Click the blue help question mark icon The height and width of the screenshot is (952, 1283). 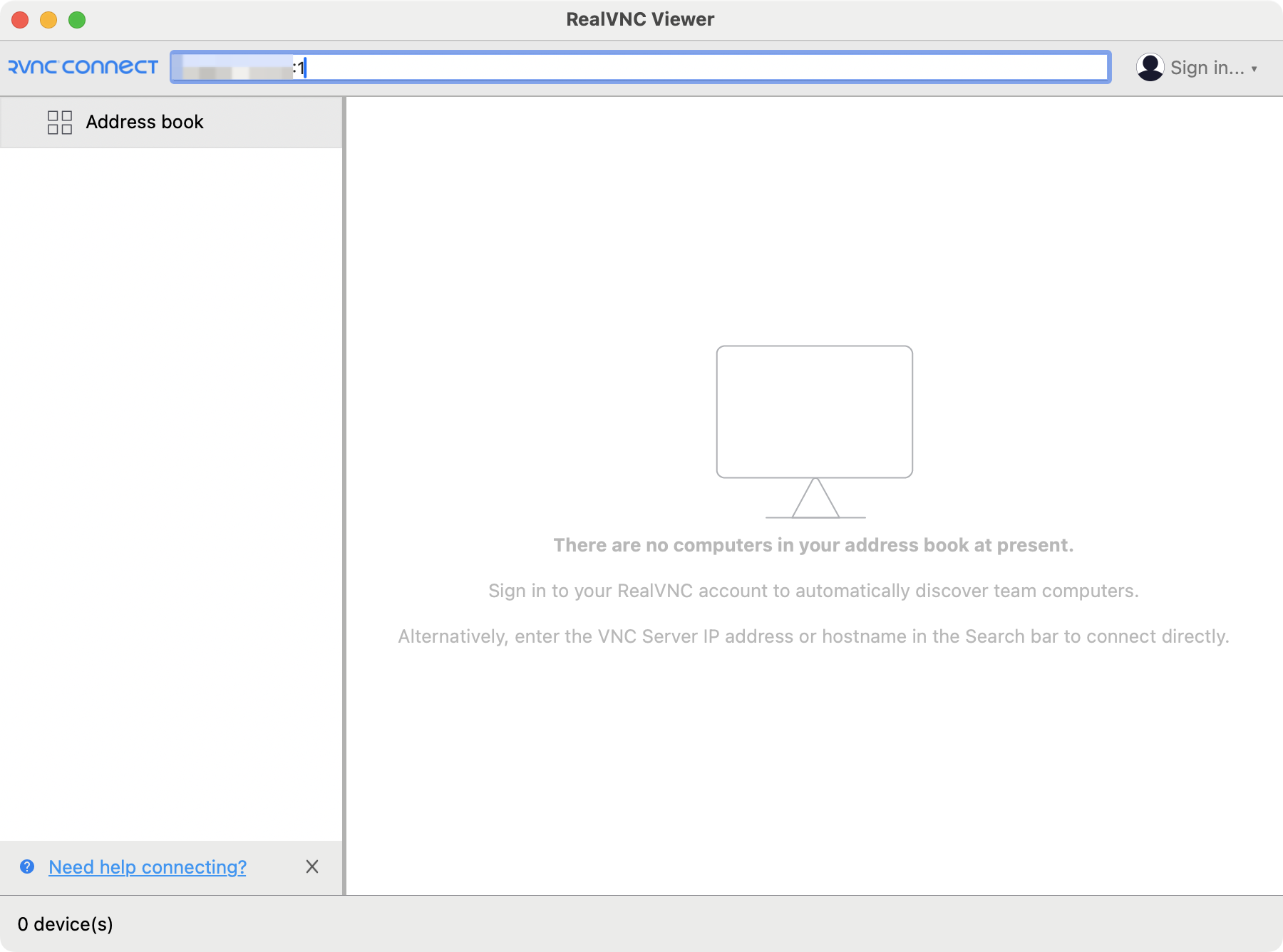point(27,866)
